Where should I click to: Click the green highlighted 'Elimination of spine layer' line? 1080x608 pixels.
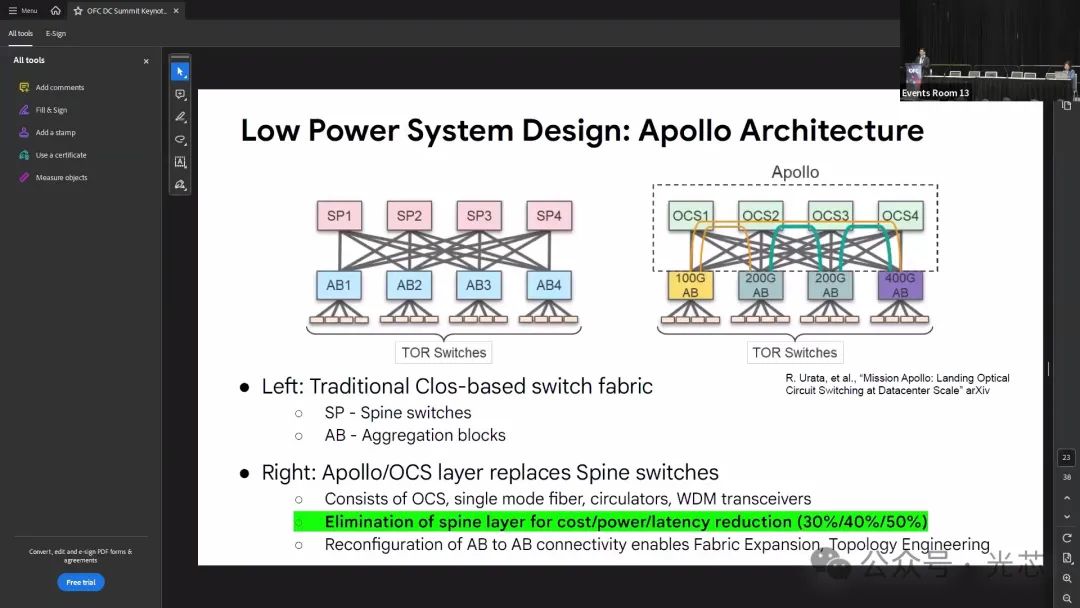pyautogui.click(x=611, y=521)
